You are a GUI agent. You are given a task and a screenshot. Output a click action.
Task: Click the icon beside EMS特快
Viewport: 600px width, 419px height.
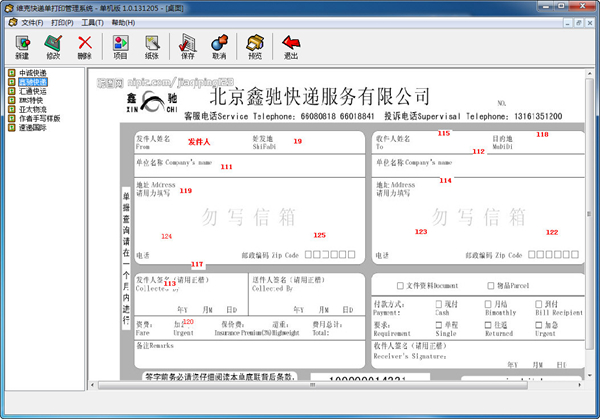pos(12,100)
